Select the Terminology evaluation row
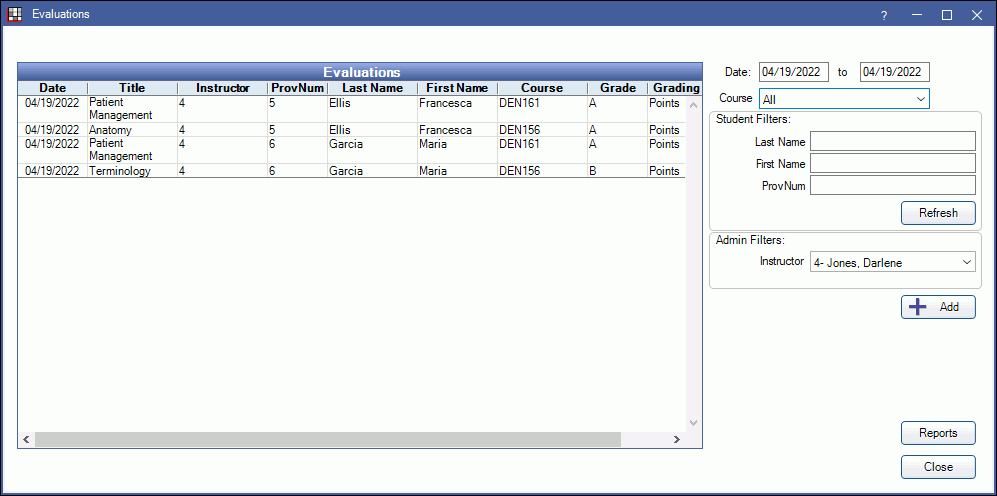997x496 pixels. (x=352, y=170)
